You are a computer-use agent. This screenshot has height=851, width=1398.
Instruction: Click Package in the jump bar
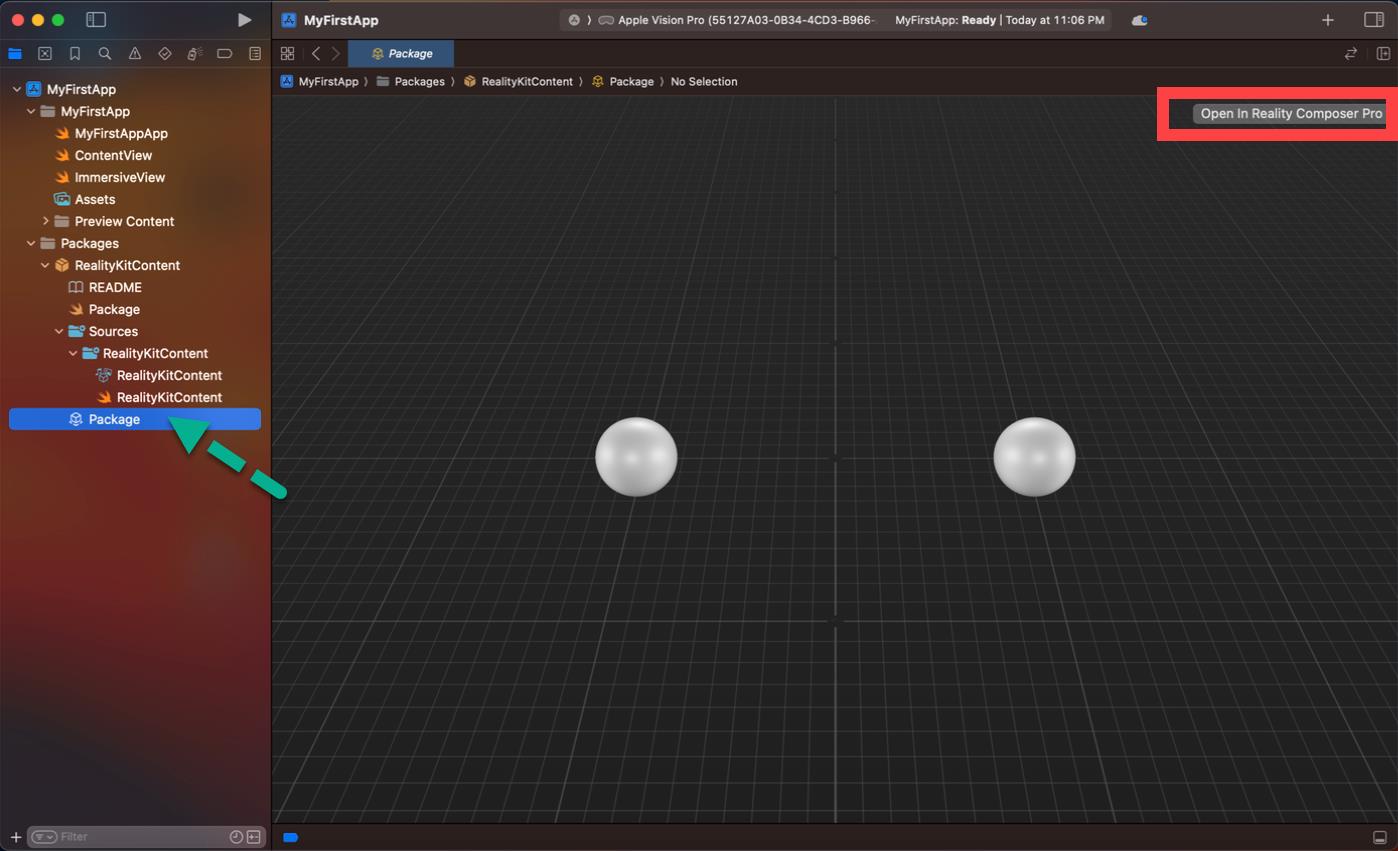[x=622, y=81]
